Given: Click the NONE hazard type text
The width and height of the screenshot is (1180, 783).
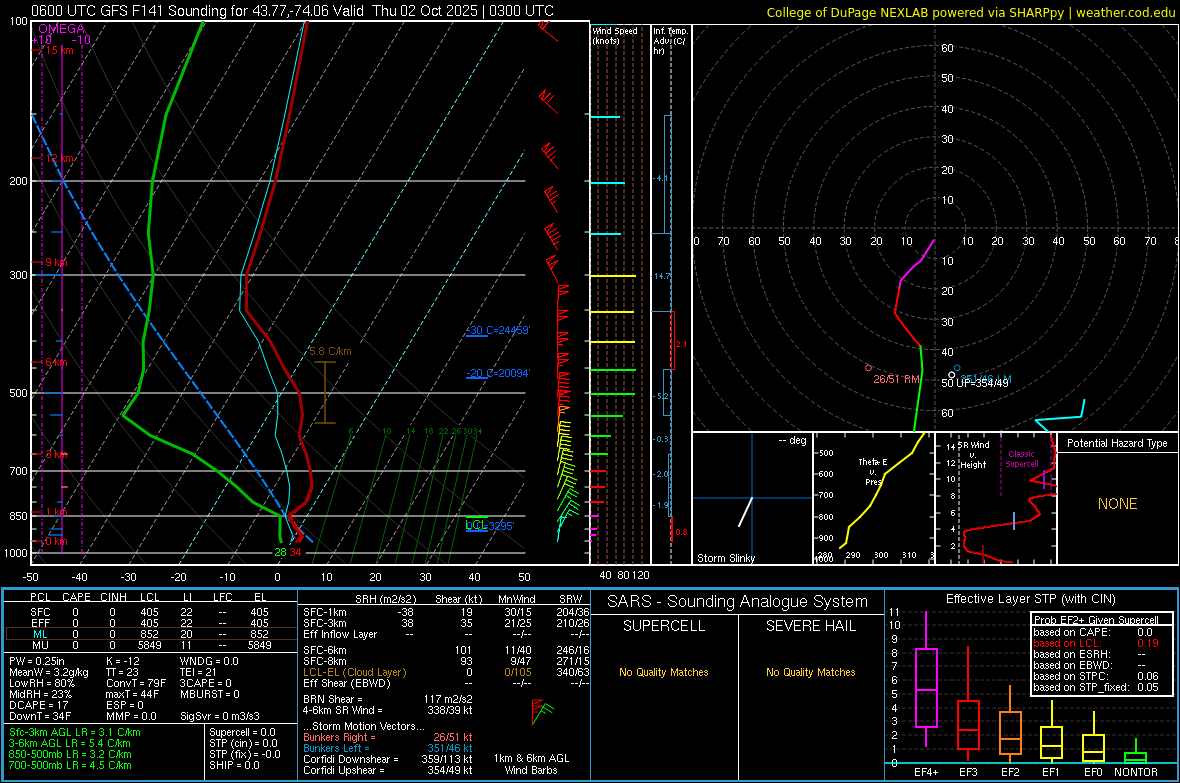Looking at the screenshot, I should [x=1118, y=504].
